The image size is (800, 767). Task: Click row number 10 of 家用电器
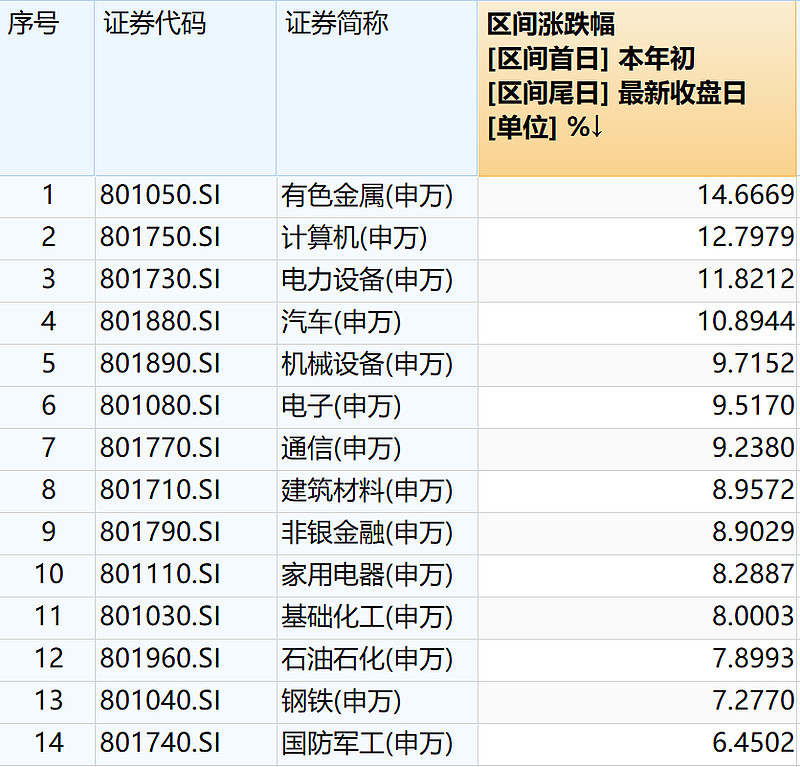[49, 574]
